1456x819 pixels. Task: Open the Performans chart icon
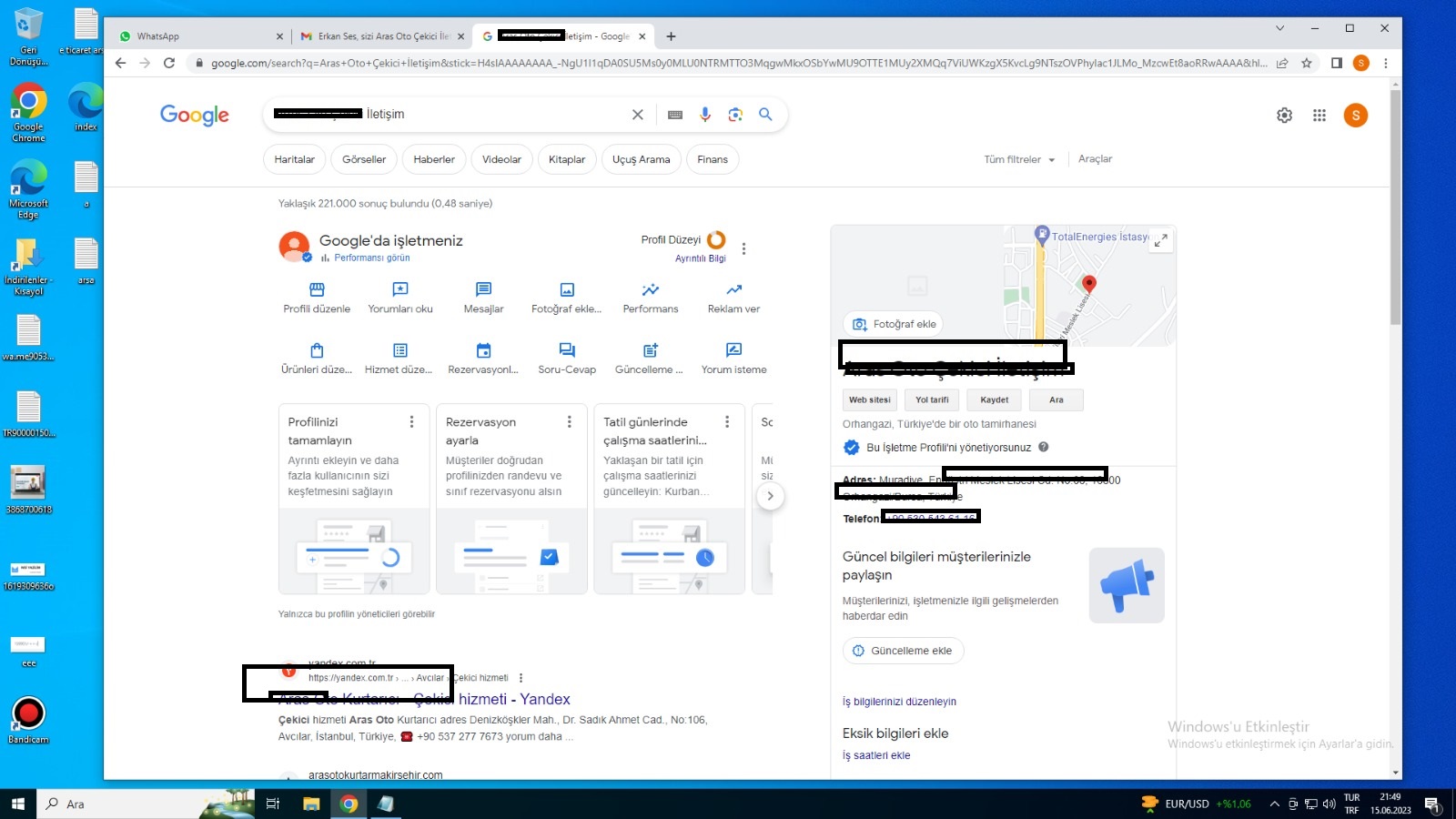[x=650, y=290]
